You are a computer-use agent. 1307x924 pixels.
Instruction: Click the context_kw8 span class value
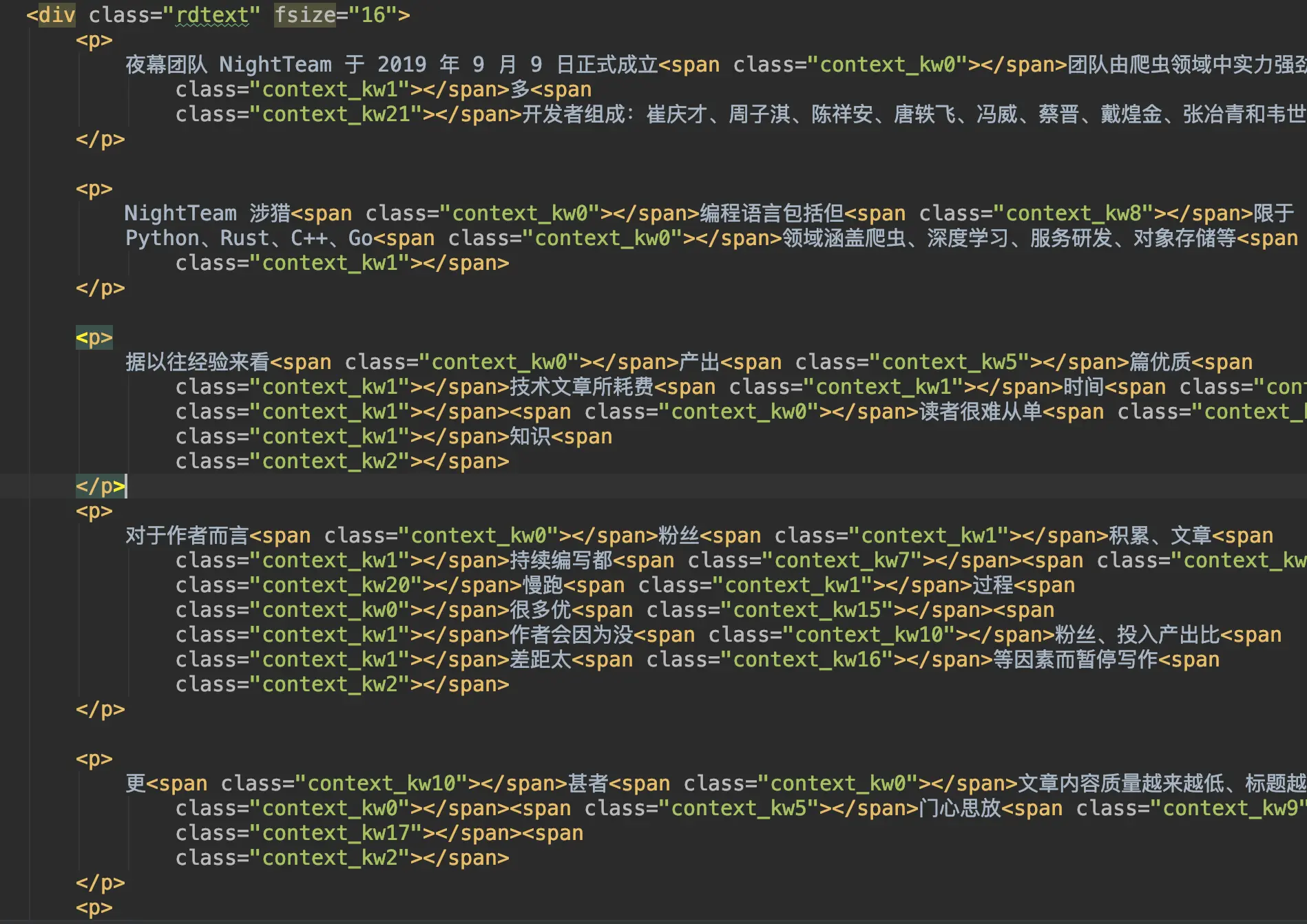pos(1080,213)
